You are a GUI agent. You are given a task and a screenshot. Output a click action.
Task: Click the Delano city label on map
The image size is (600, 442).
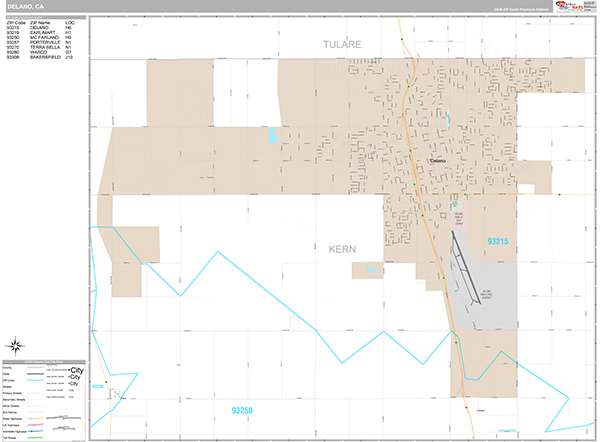(438, 161)
